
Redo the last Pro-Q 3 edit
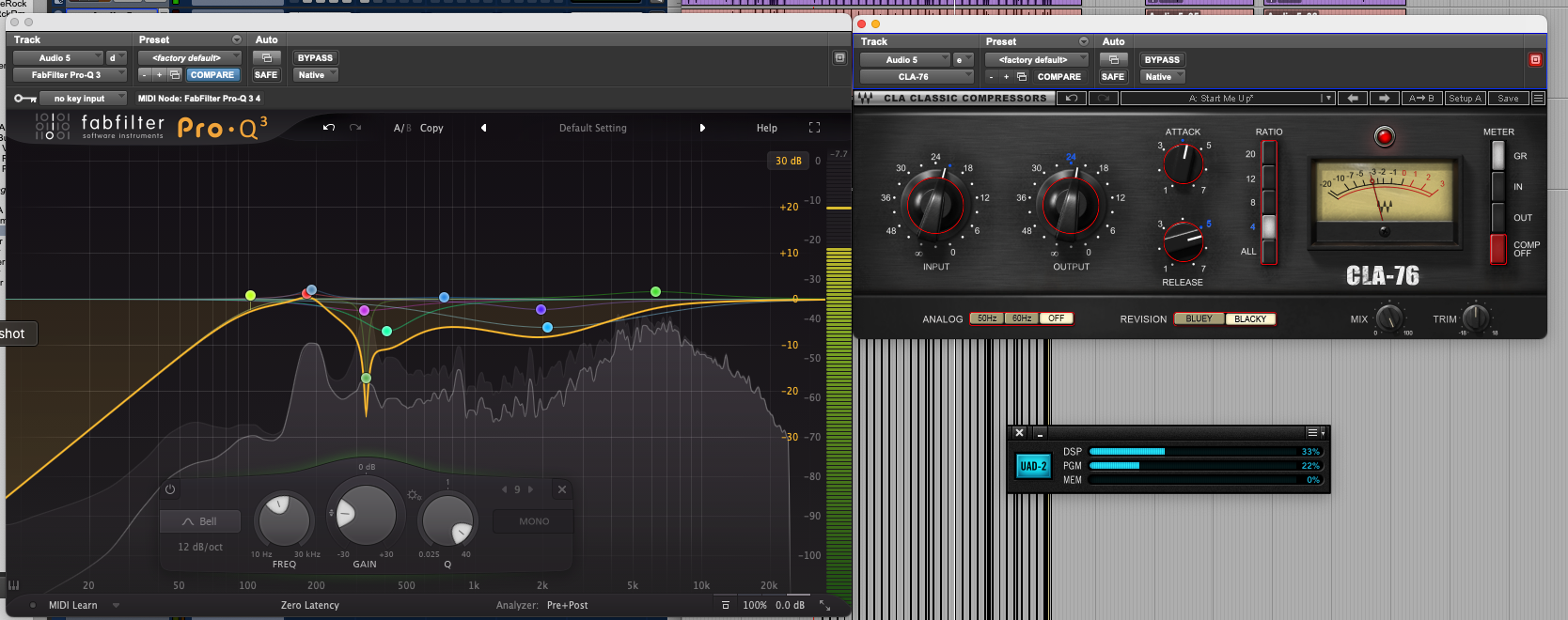(x=355, y=128)
